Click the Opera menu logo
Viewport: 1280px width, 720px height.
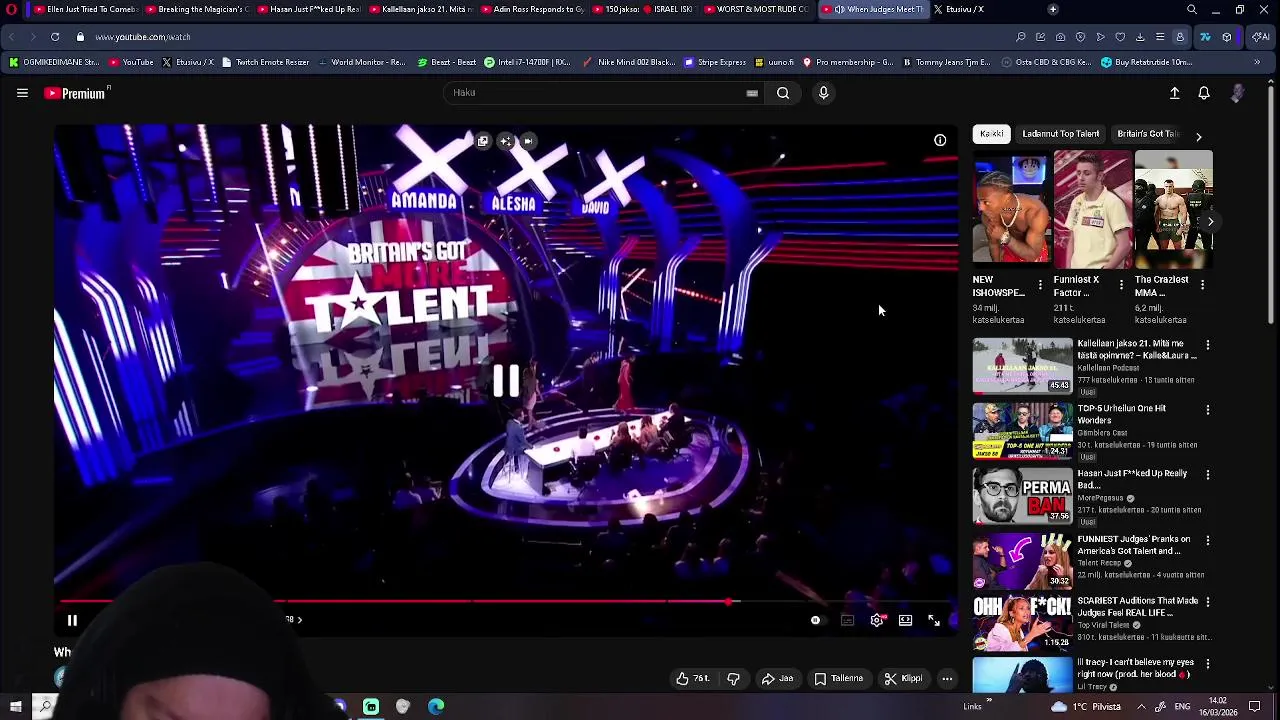click(11, 9)
